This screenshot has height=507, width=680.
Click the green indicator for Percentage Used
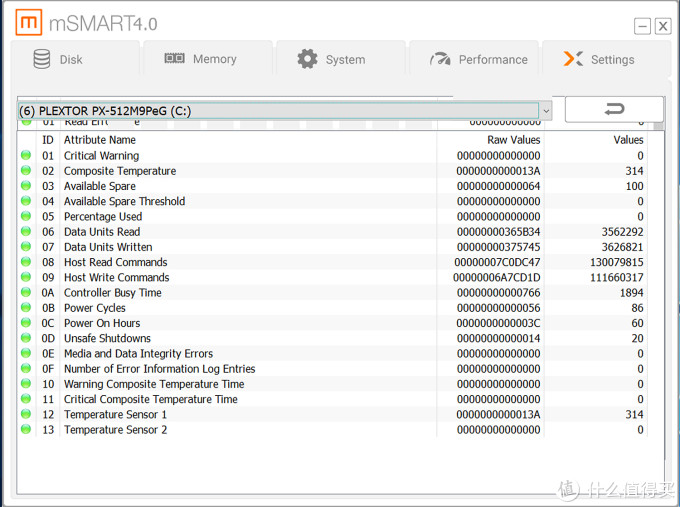click(26, 217)
